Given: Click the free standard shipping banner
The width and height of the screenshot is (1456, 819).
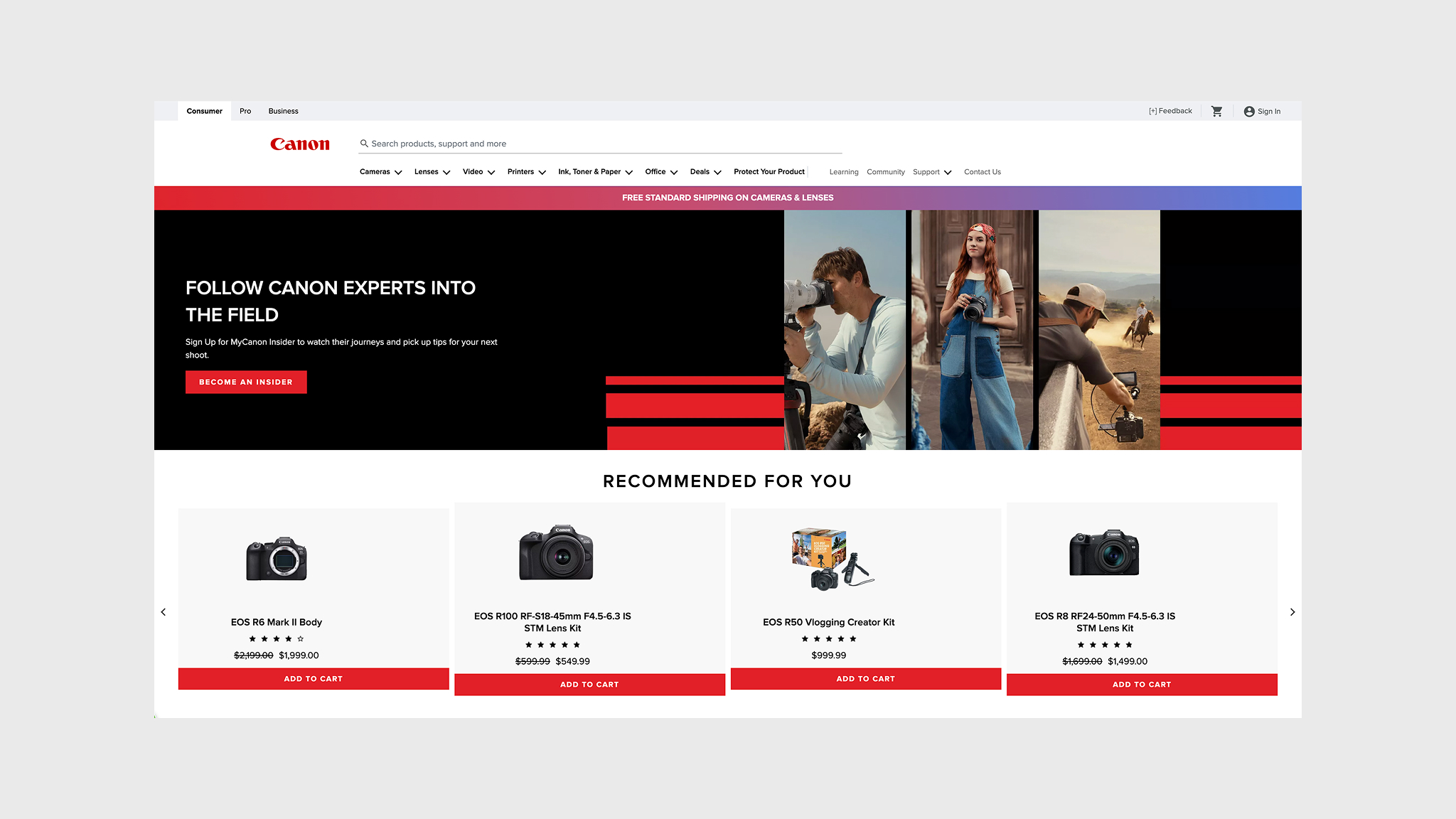Looking at the screenshot, I should click(x=728, y=198).
